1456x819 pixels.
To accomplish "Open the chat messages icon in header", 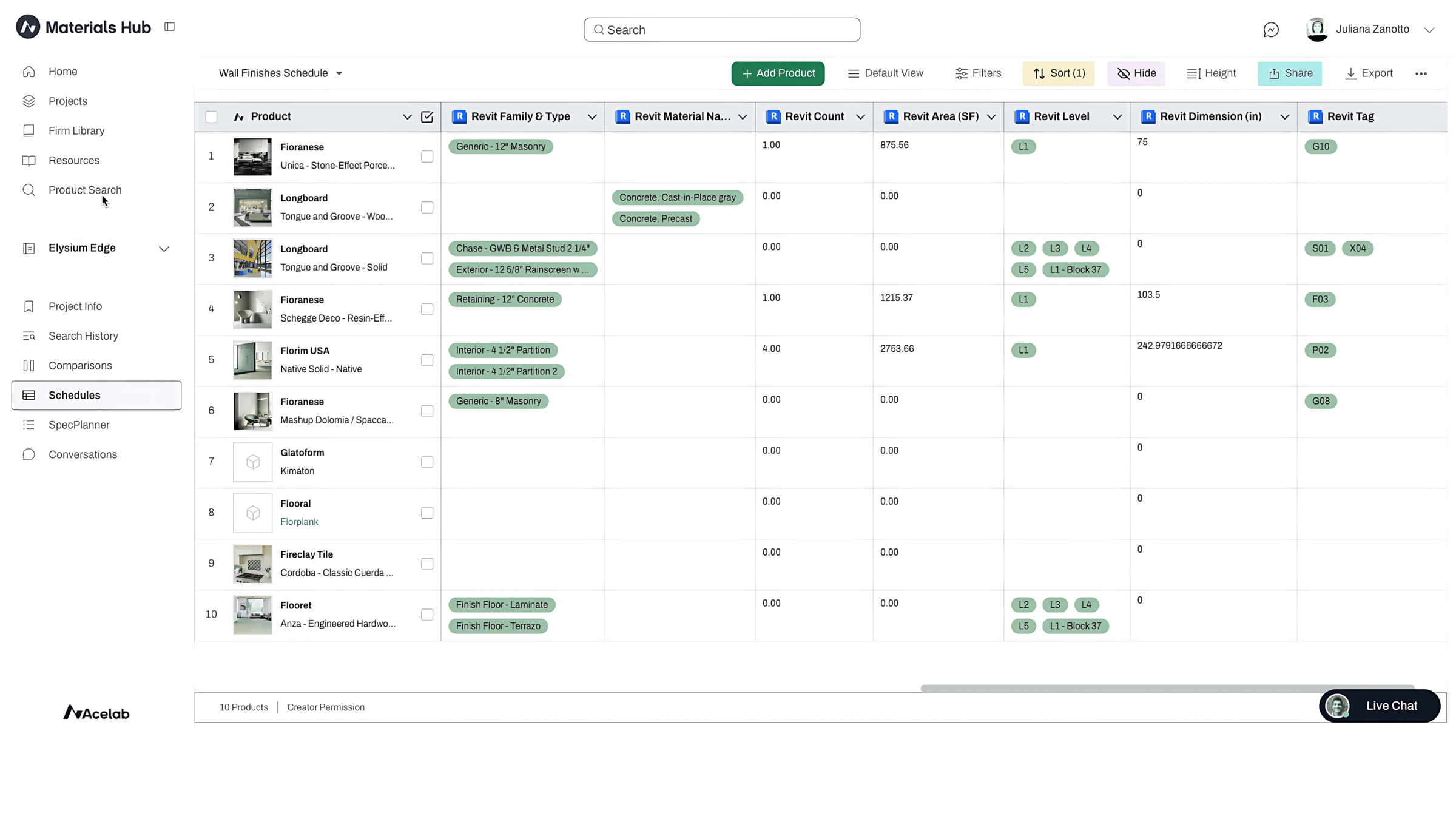I will pyautogui.click(x=1270, y=30).
